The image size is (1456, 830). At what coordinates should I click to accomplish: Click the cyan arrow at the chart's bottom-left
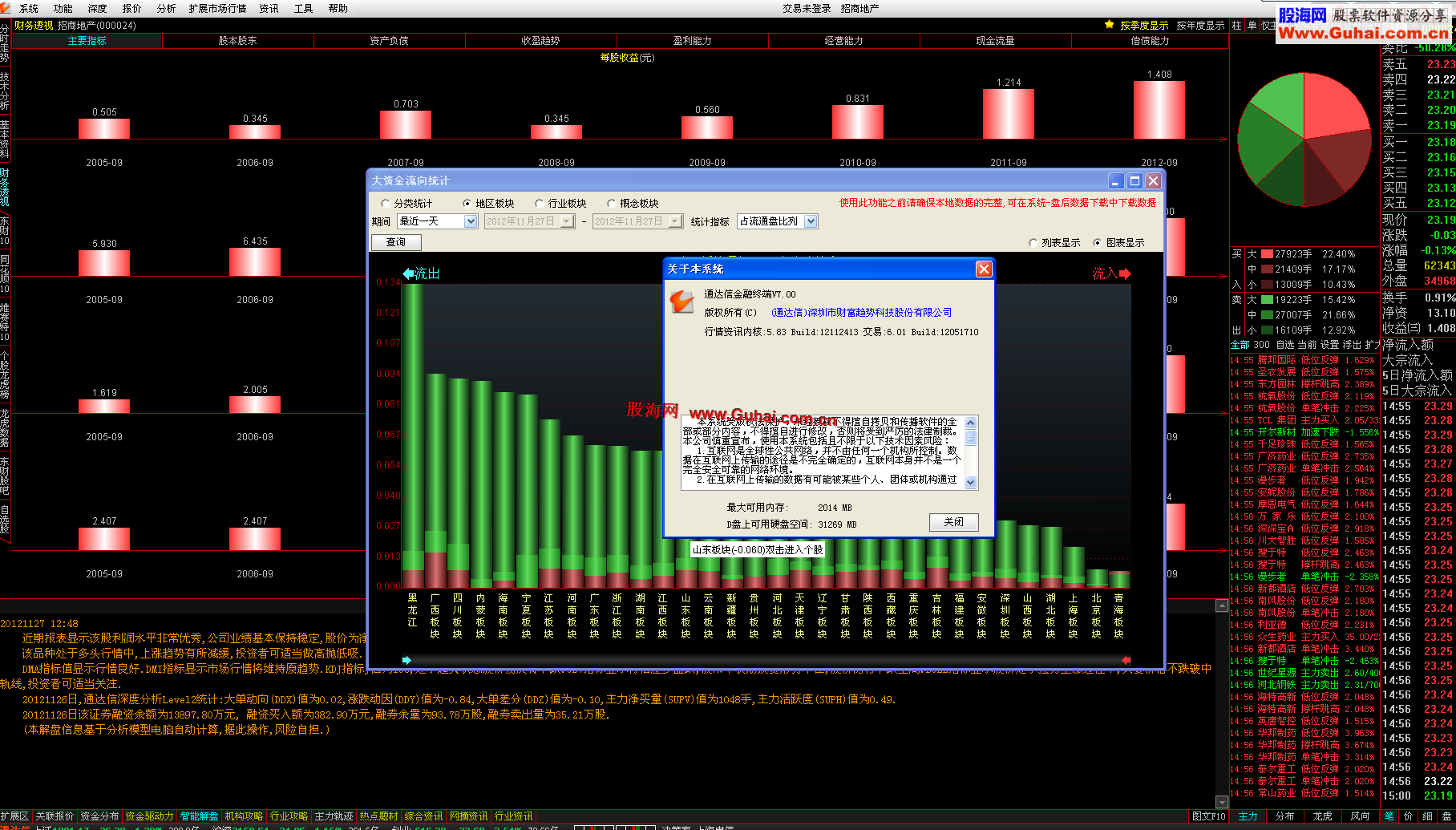(x=406, y=660)
